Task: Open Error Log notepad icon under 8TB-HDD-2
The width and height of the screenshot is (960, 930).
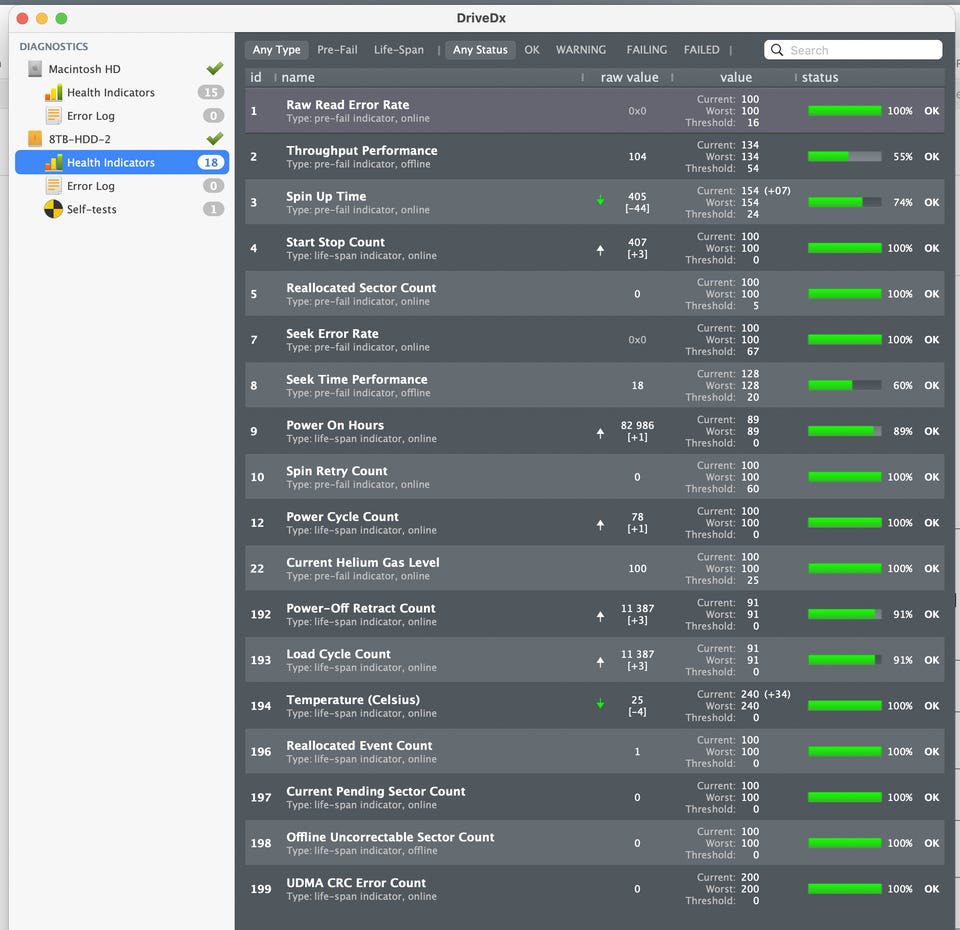Action: click(53, 186)
